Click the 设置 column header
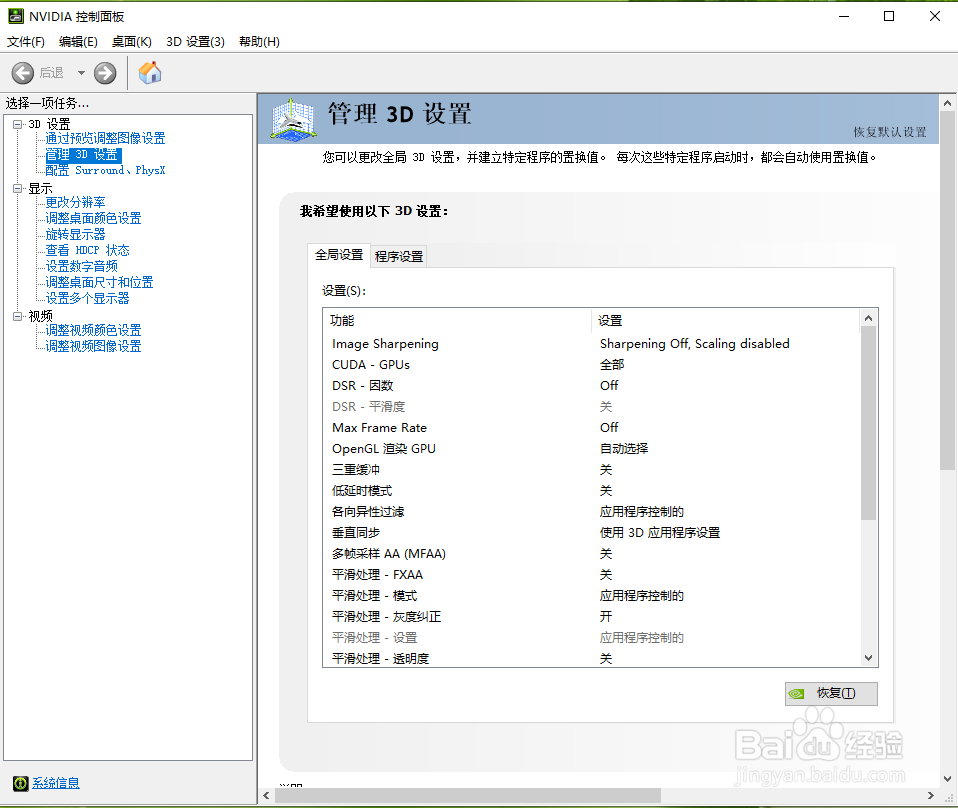The width and height of the screenshot is (958, 808). (x=726, y=320)
